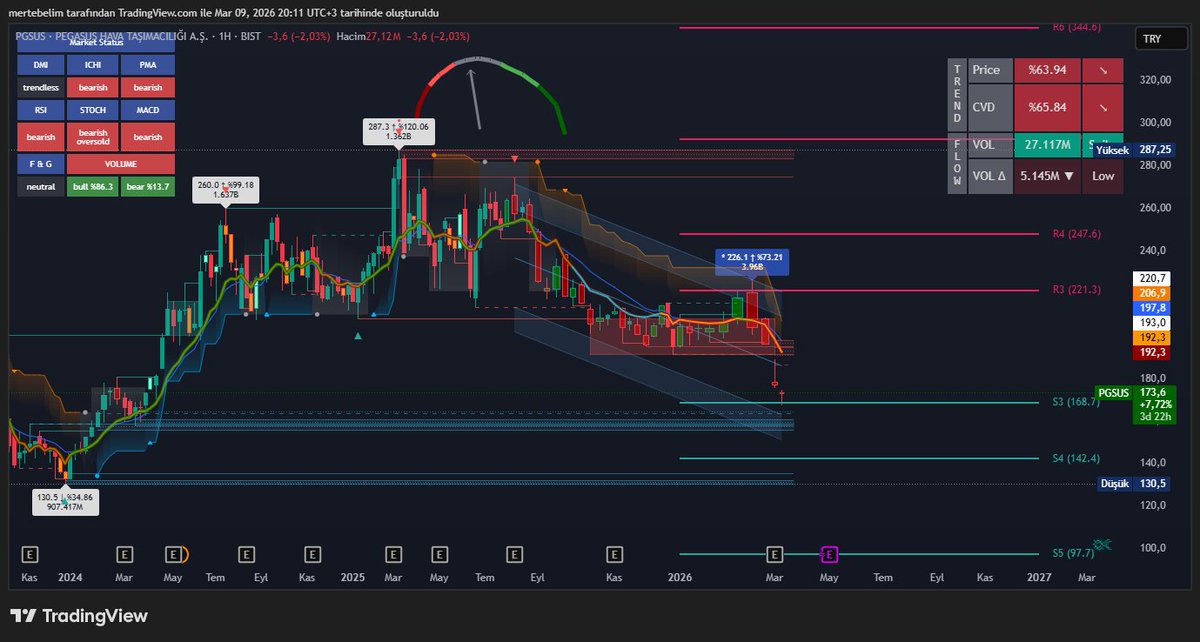Click the RSI cell in Market Status
The height and width of the screenshot is (642, 1200).
point(41,110)
